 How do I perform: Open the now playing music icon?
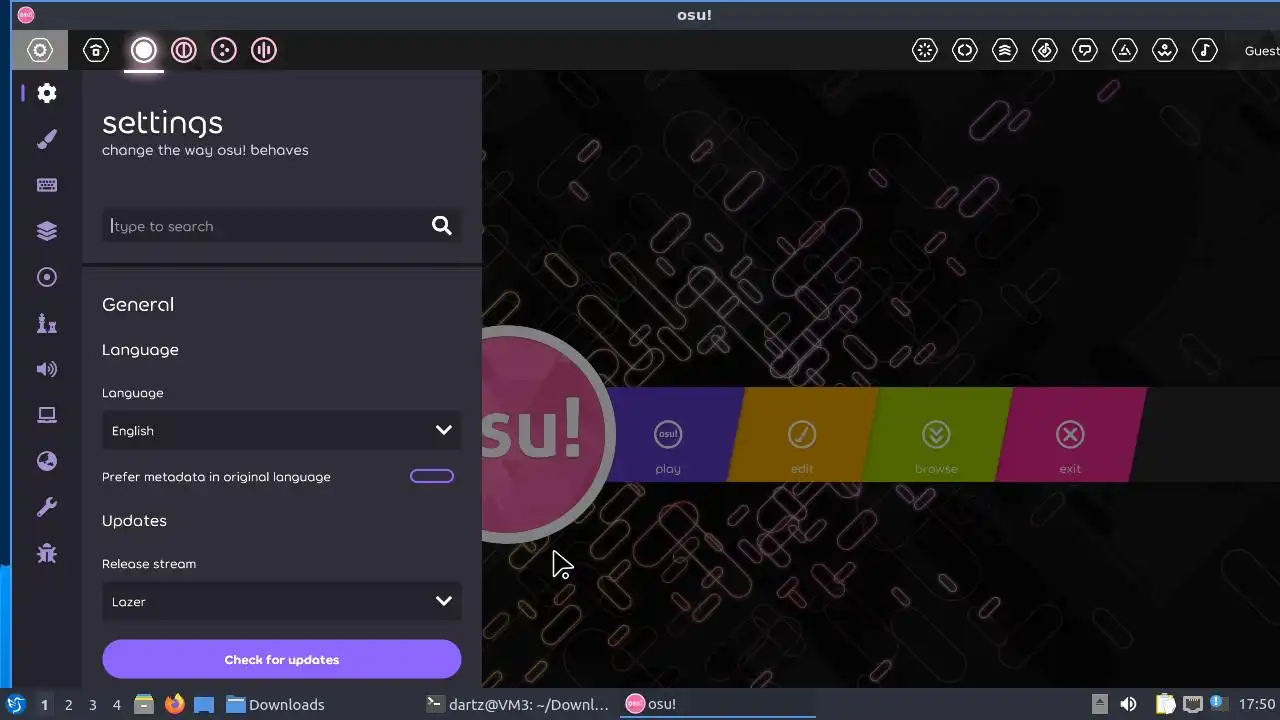(x=1205, y=50)
